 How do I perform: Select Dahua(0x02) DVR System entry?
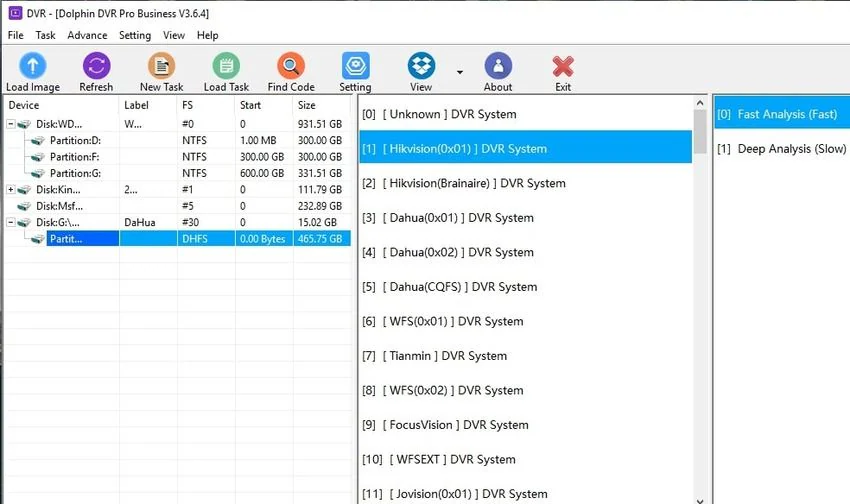[x=525, y=253]
